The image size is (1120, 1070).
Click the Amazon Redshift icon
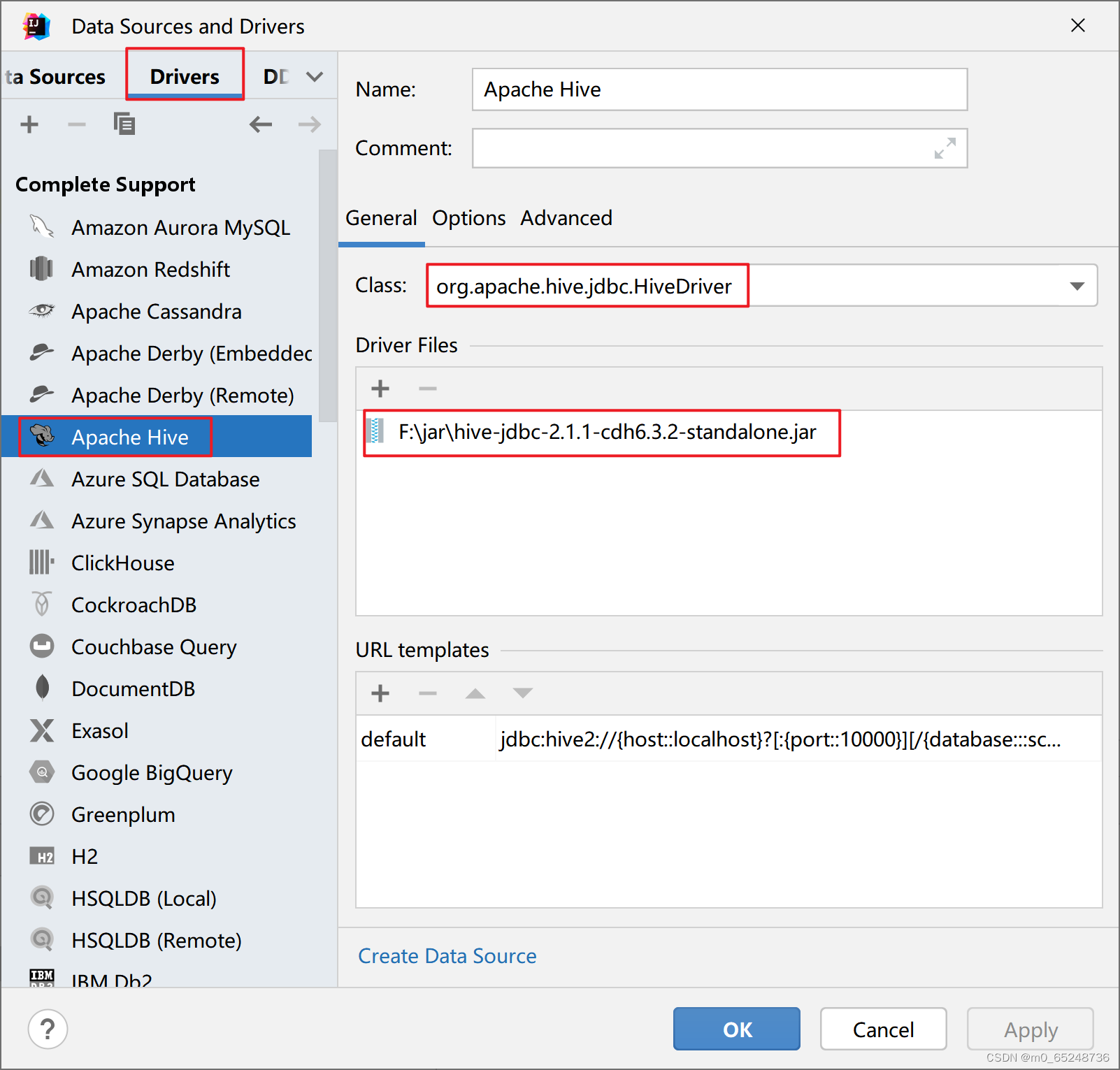(x=42, y=269)
